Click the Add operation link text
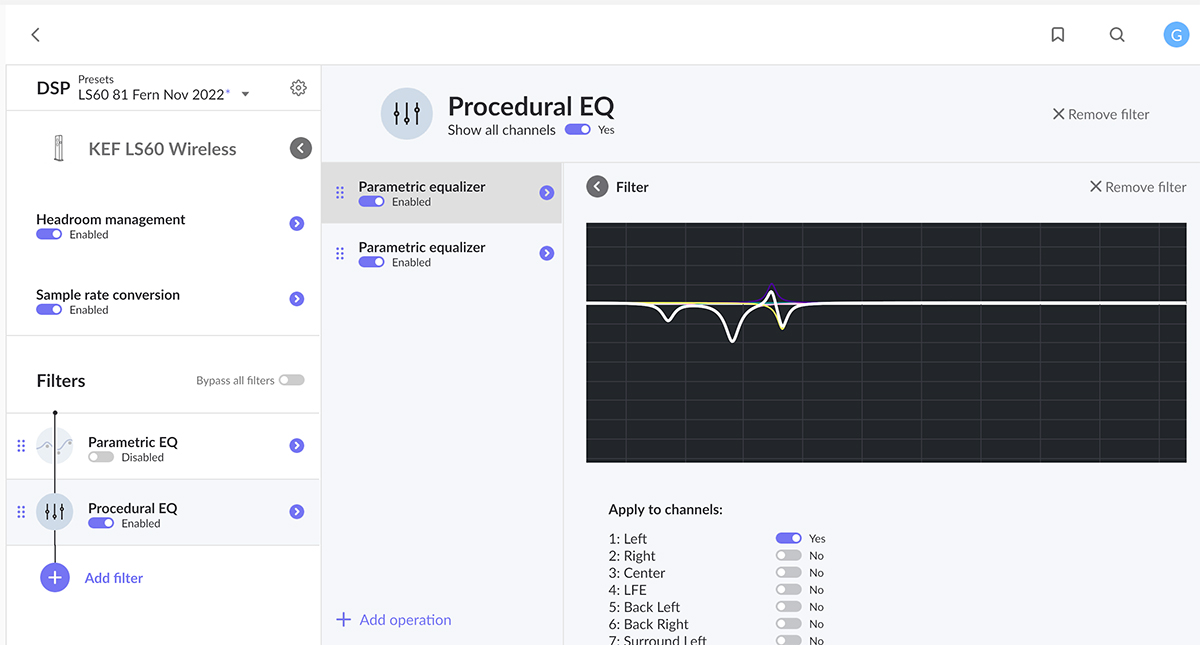Viewport: 1200px width, 645px height. click(x=405, y=620)
